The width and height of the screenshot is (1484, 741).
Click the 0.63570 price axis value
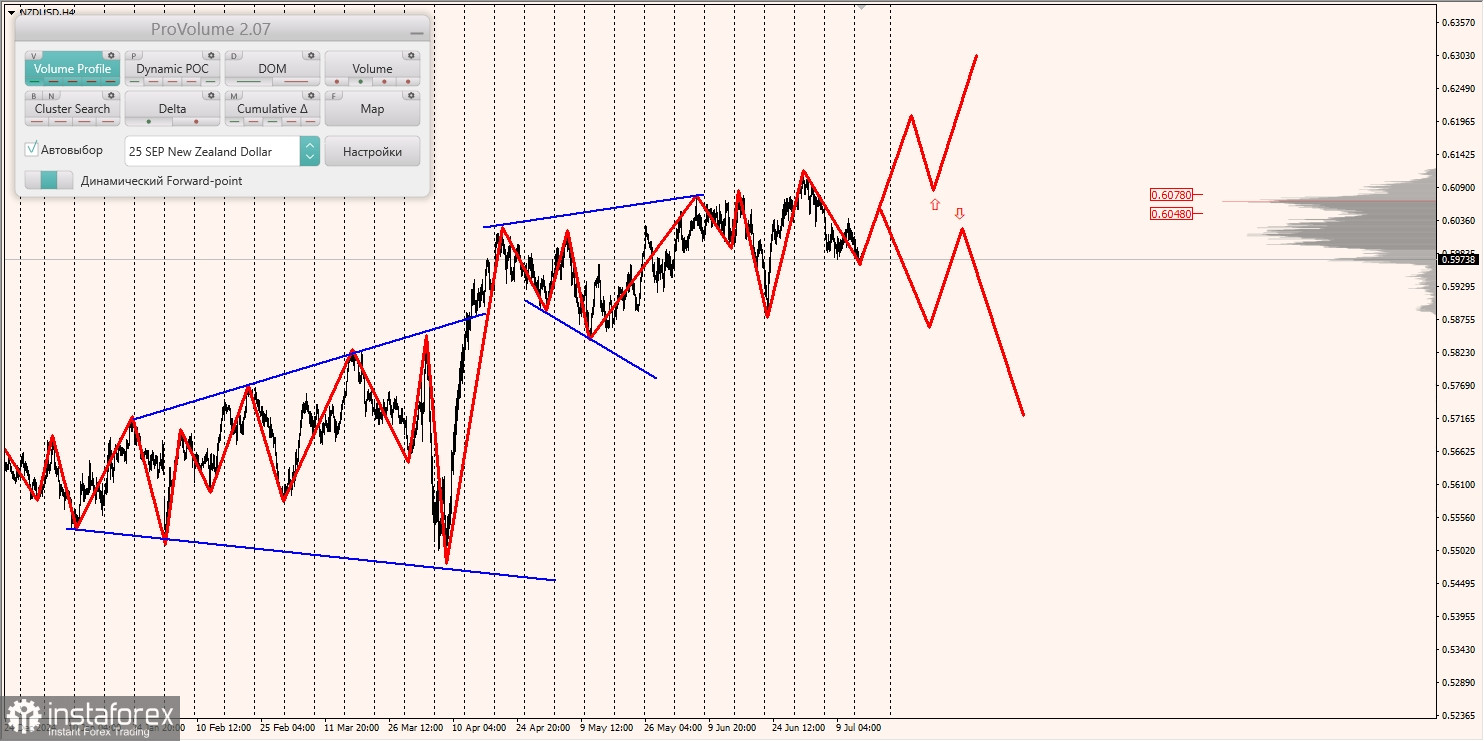[1458, 23]
